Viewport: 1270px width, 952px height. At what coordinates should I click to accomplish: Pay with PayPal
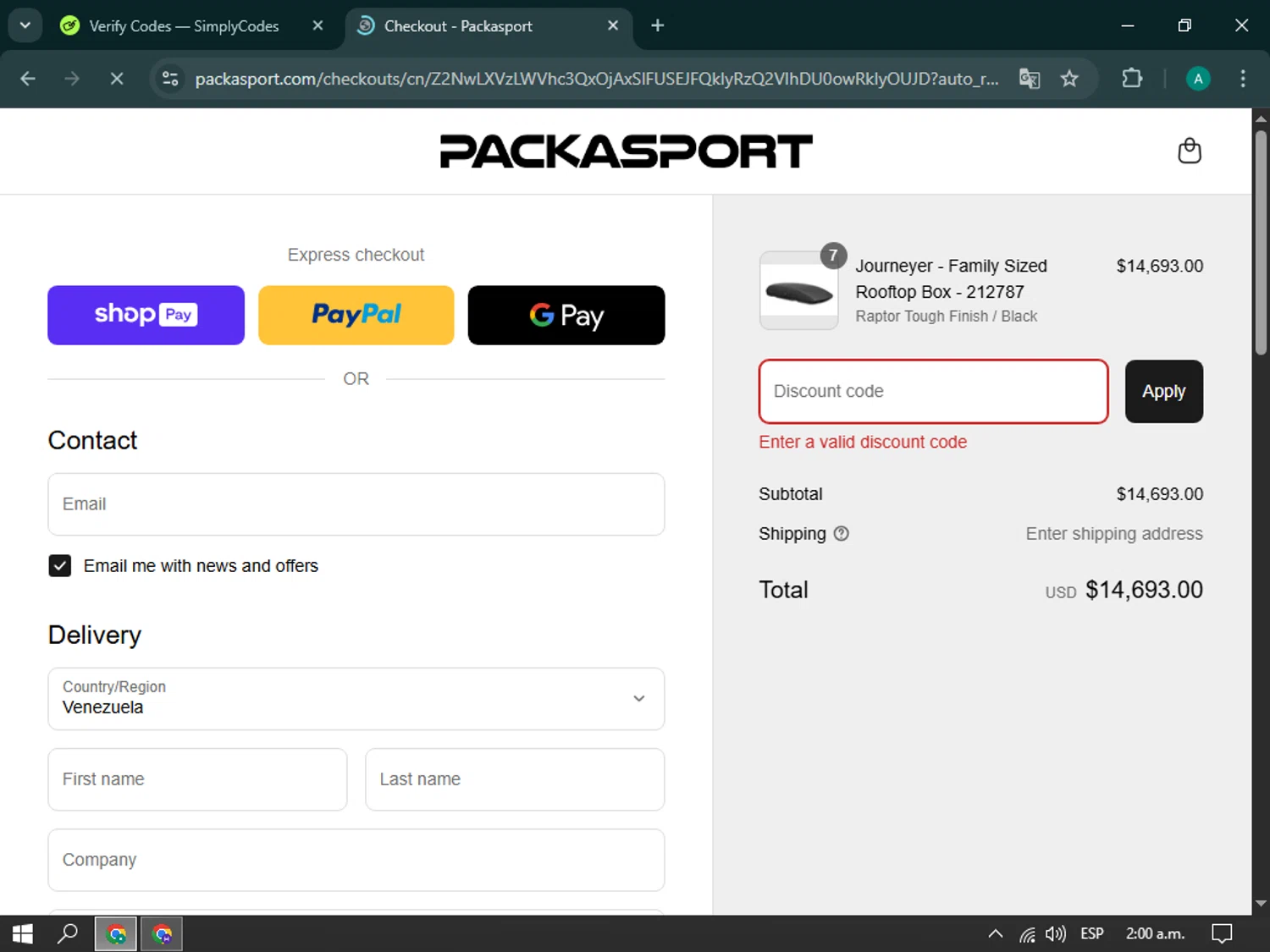(356, 315)
